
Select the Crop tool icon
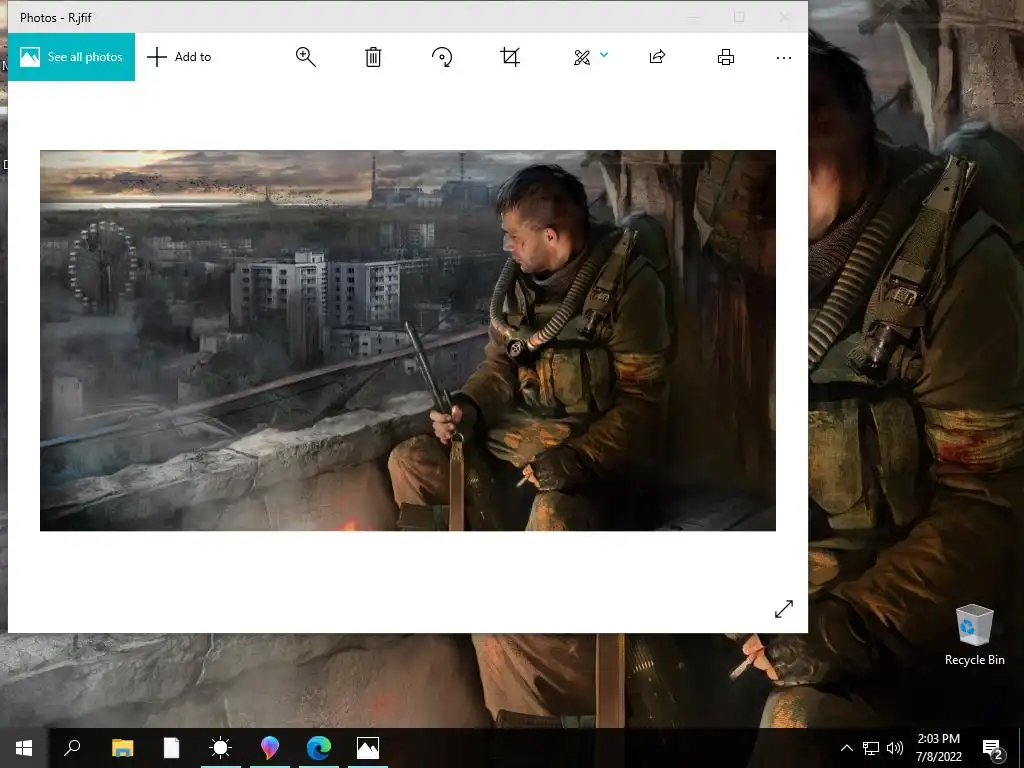coord(510,57)
